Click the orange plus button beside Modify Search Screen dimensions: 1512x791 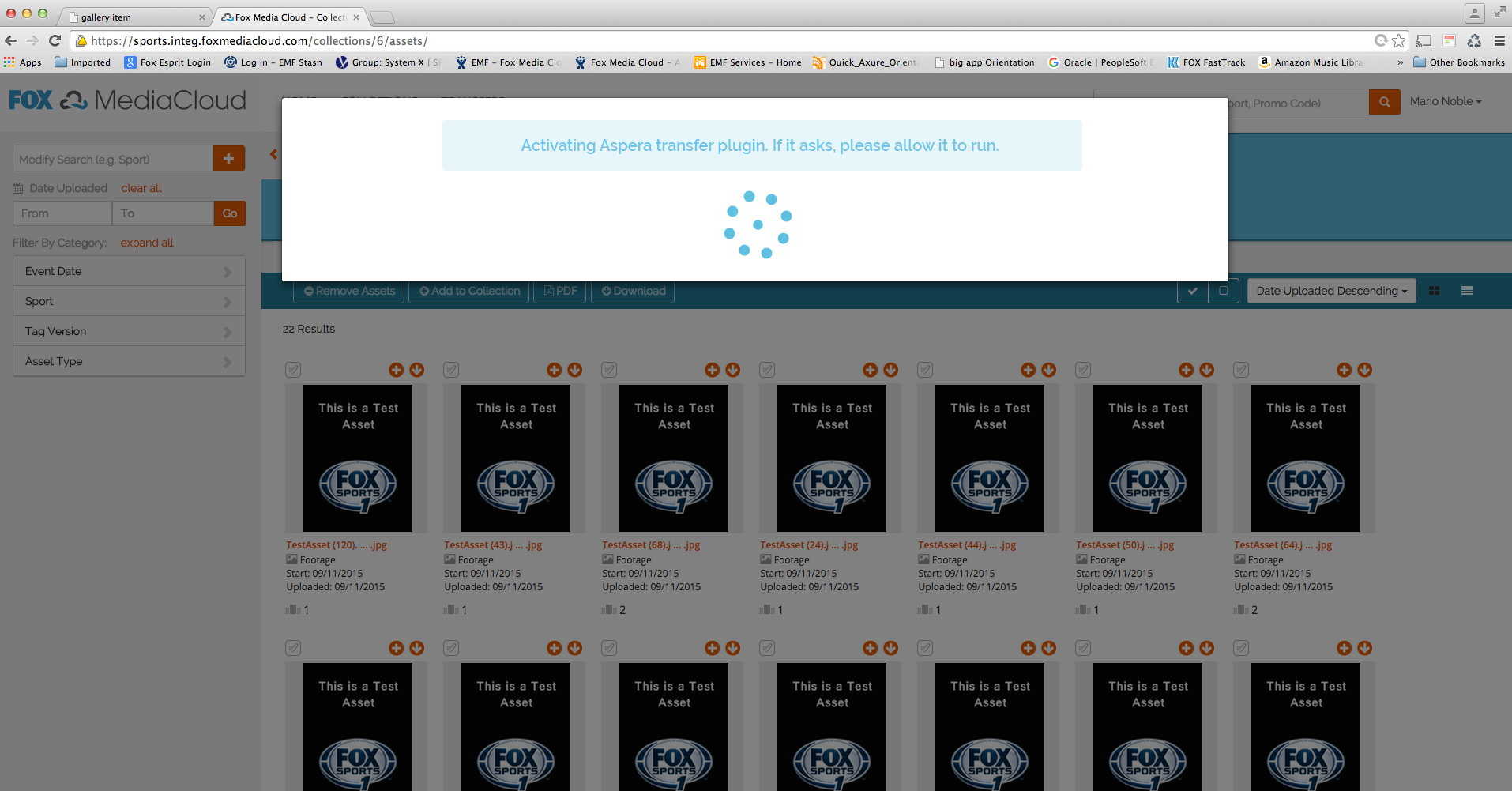tap(229, 159)
